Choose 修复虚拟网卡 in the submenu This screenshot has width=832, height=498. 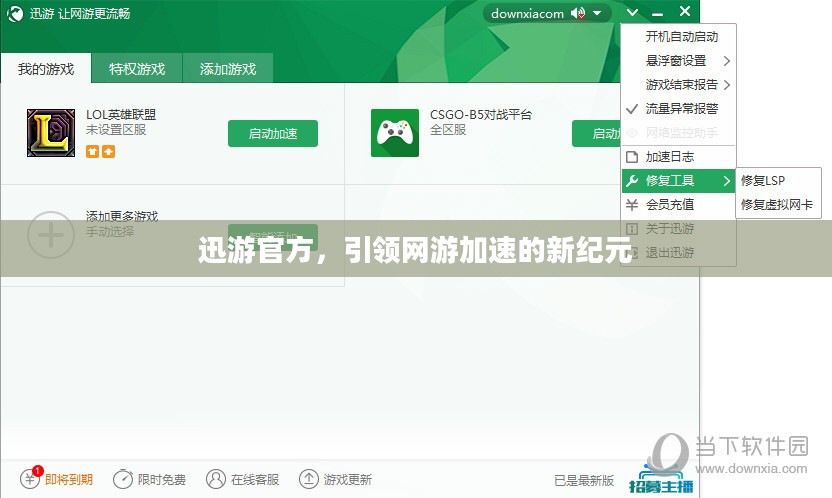(778, 204)
